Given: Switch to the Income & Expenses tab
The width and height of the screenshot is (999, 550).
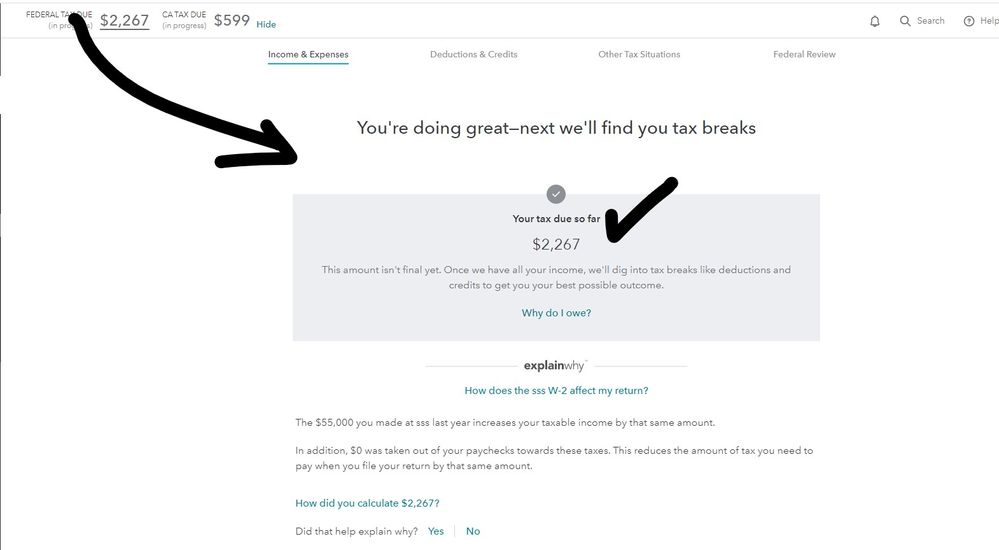Looking at the screenshot, I should coord(308,54).
